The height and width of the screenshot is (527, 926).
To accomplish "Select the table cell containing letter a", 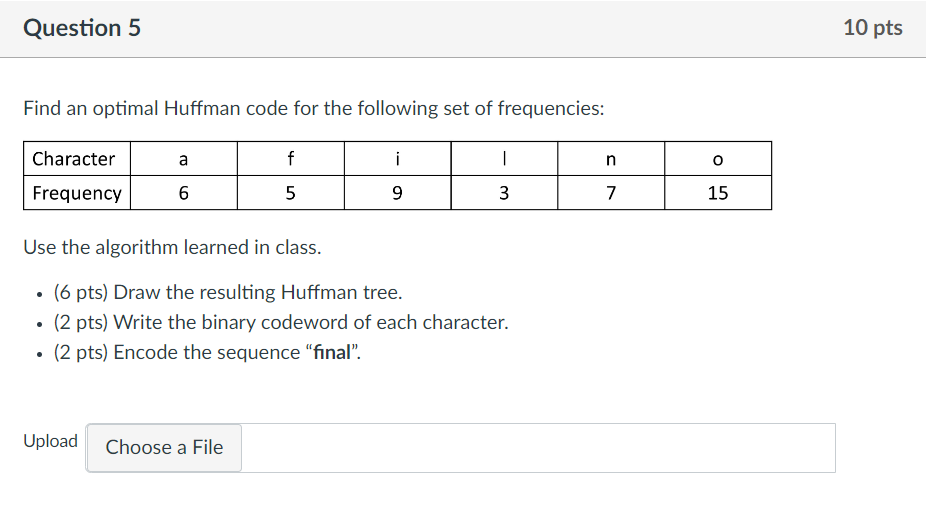I will [x=184, y=158].
